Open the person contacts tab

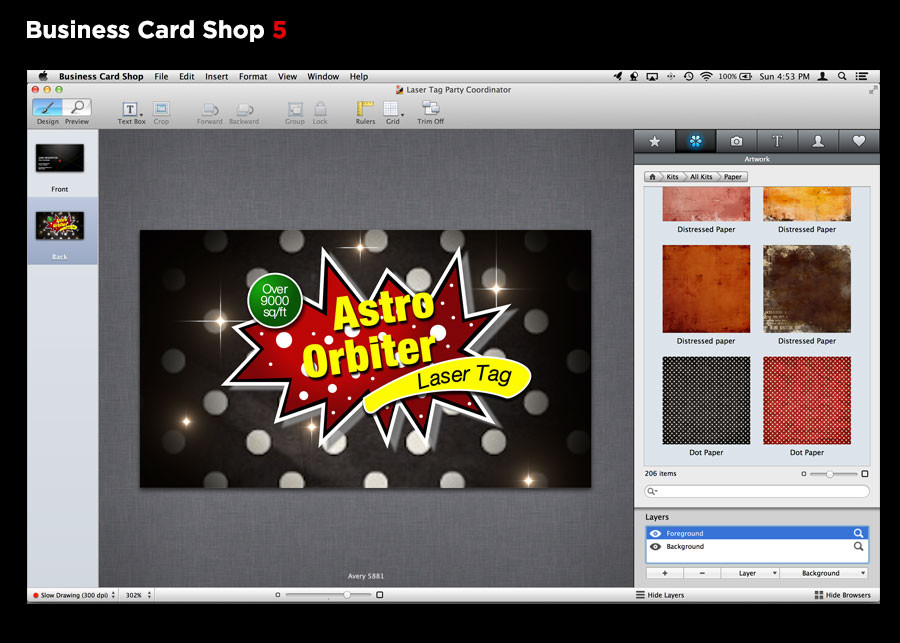pyautogui.click(x=818, y=141)
